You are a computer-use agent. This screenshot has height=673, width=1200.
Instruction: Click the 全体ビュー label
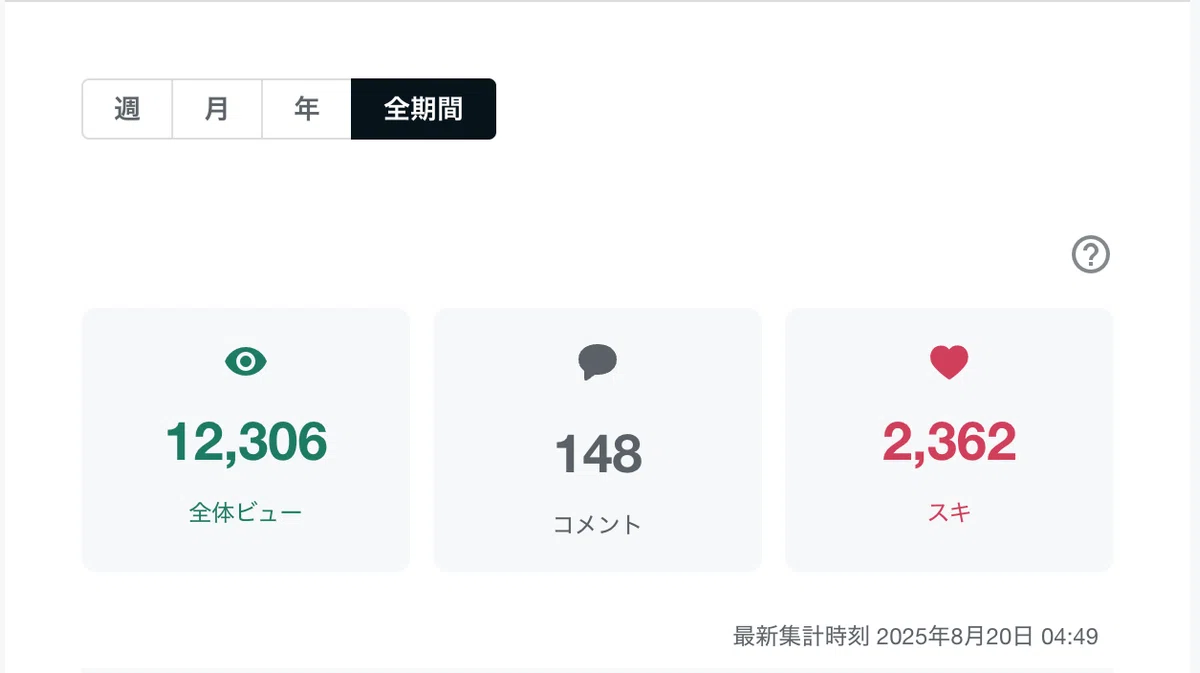click(246, 513)
